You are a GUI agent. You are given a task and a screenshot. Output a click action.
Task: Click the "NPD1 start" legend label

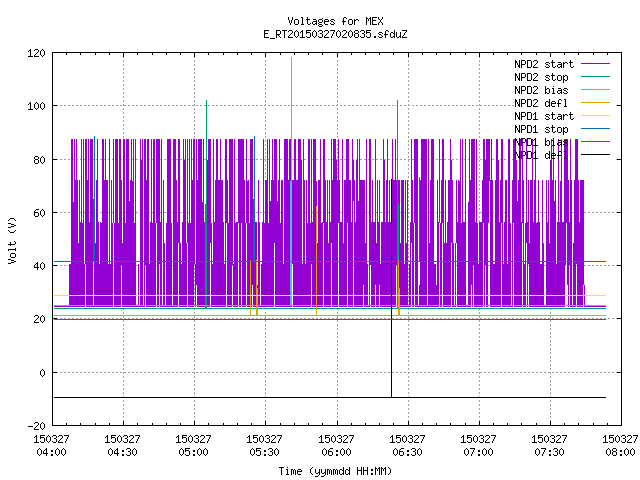pyautogui.click(x=544, y=116)
